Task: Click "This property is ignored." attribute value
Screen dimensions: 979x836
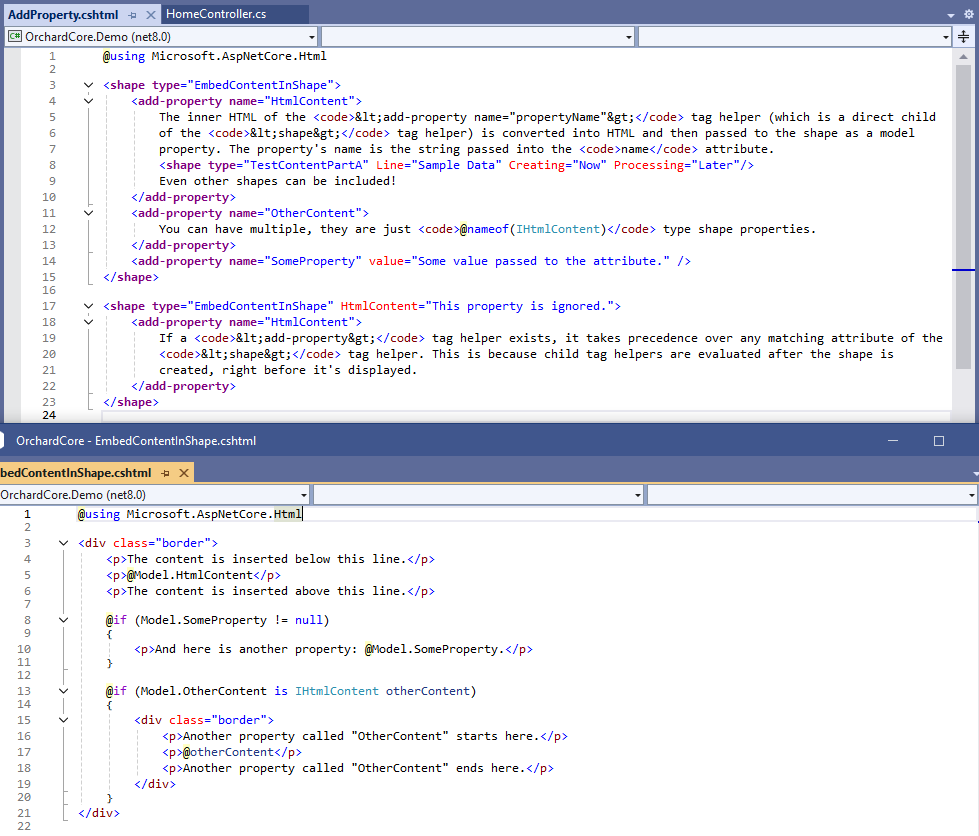Action: pyautogui.click(x=519, y=306)
